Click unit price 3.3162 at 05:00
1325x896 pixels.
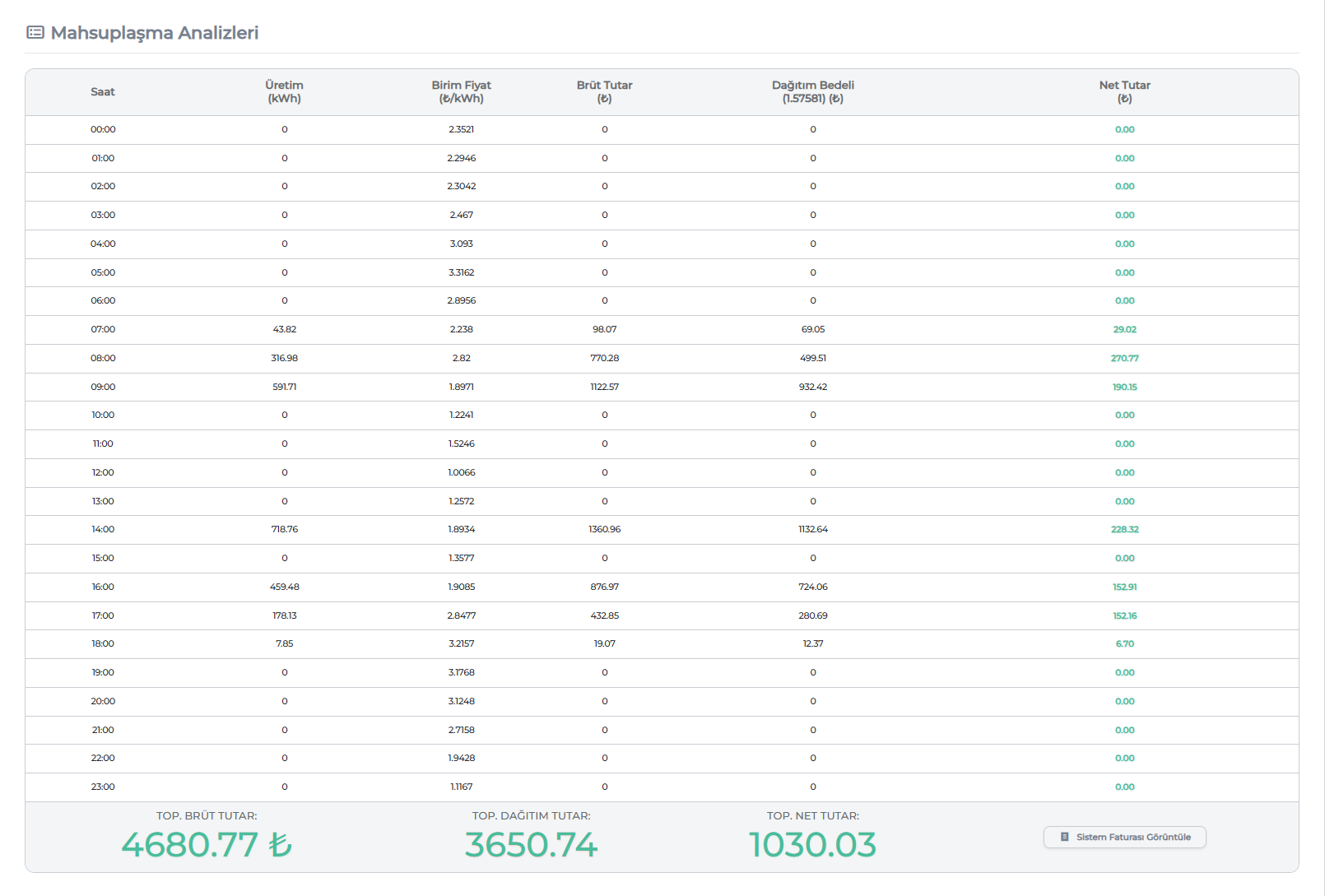point(461,272)
